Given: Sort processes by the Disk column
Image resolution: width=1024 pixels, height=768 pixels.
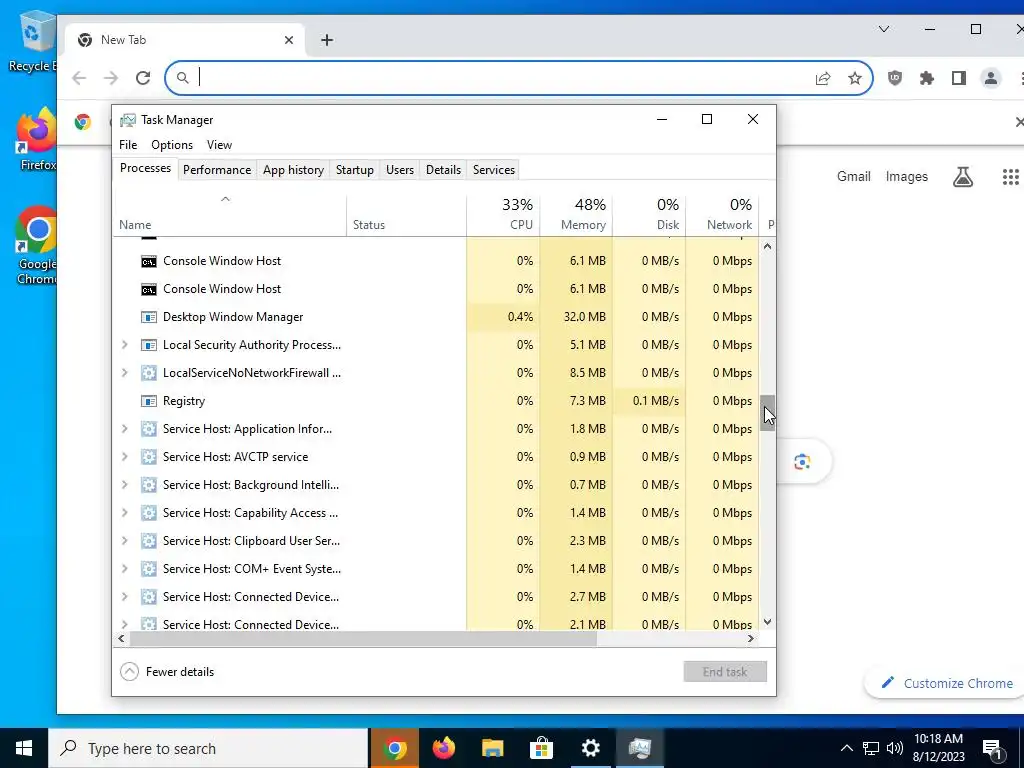Looking at the screenshot, I should 650,215.
